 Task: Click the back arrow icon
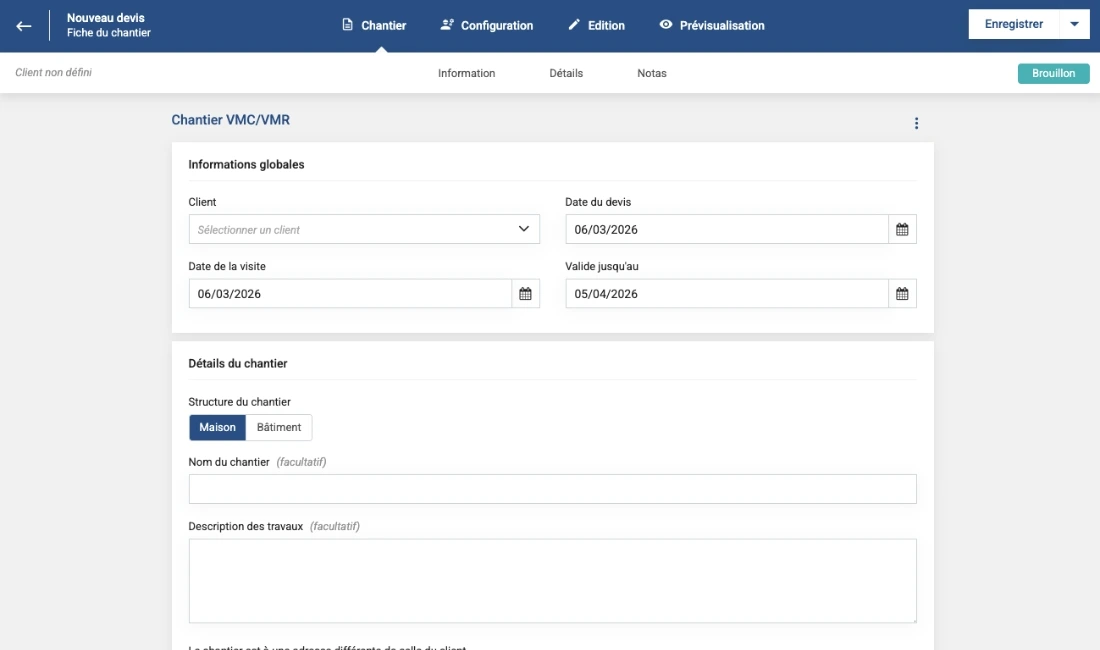tap(24, 26)
